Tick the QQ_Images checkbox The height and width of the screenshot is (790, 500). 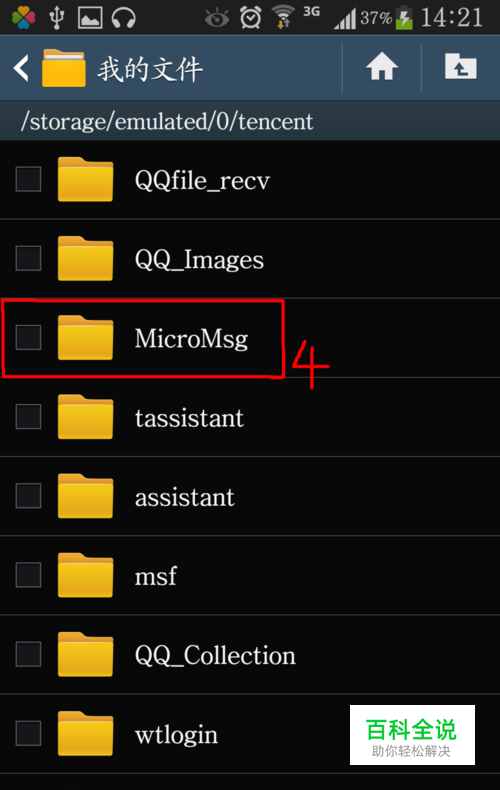28,258
